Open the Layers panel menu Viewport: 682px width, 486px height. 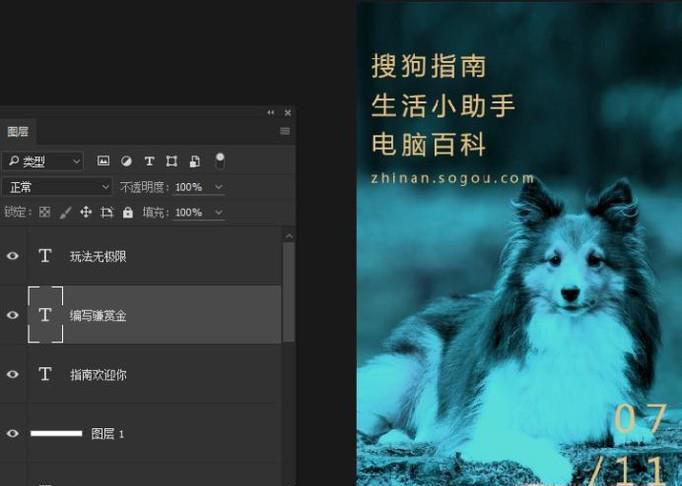tap(285, 131)
